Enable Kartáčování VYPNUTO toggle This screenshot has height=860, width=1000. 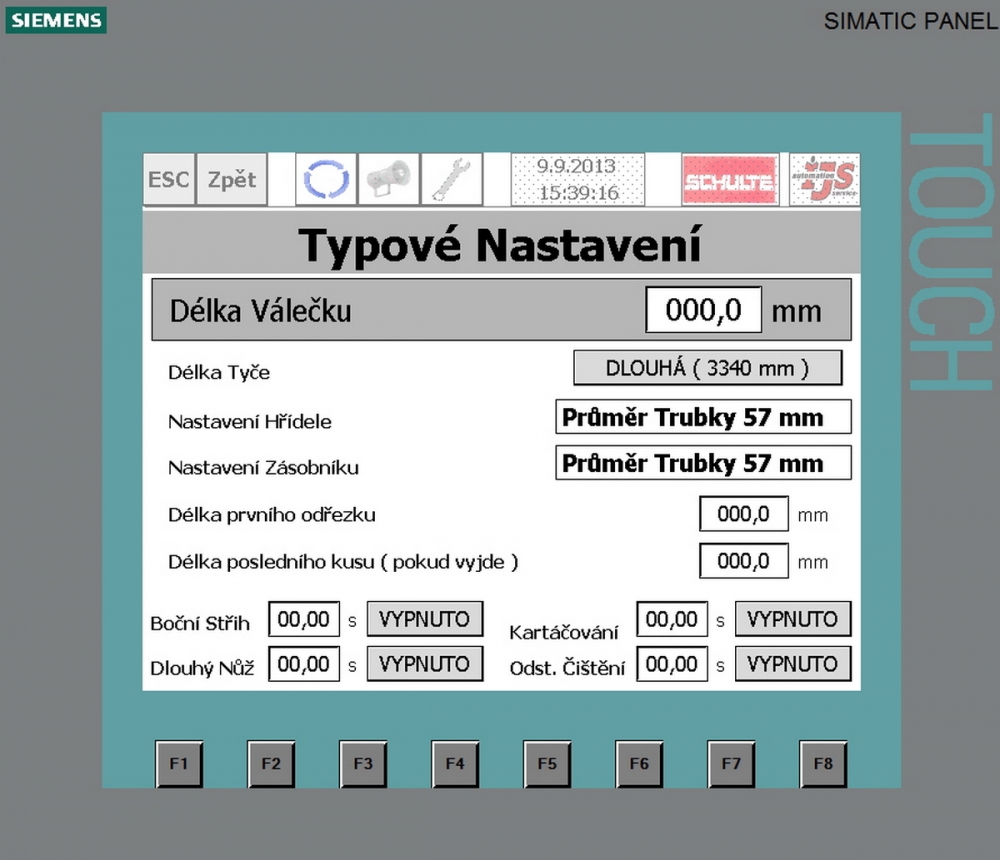792,619
